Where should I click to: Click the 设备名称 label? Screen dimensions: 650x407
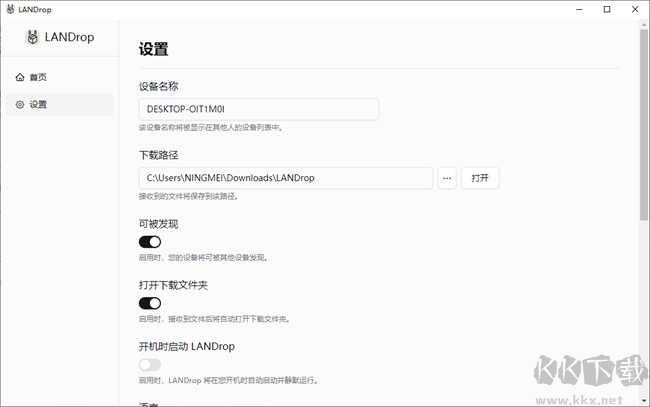158,86
